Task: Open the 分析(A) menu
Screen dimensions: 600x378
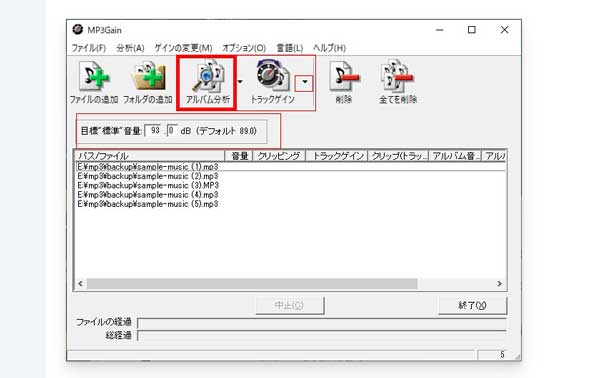Action: tap(130, 48)
